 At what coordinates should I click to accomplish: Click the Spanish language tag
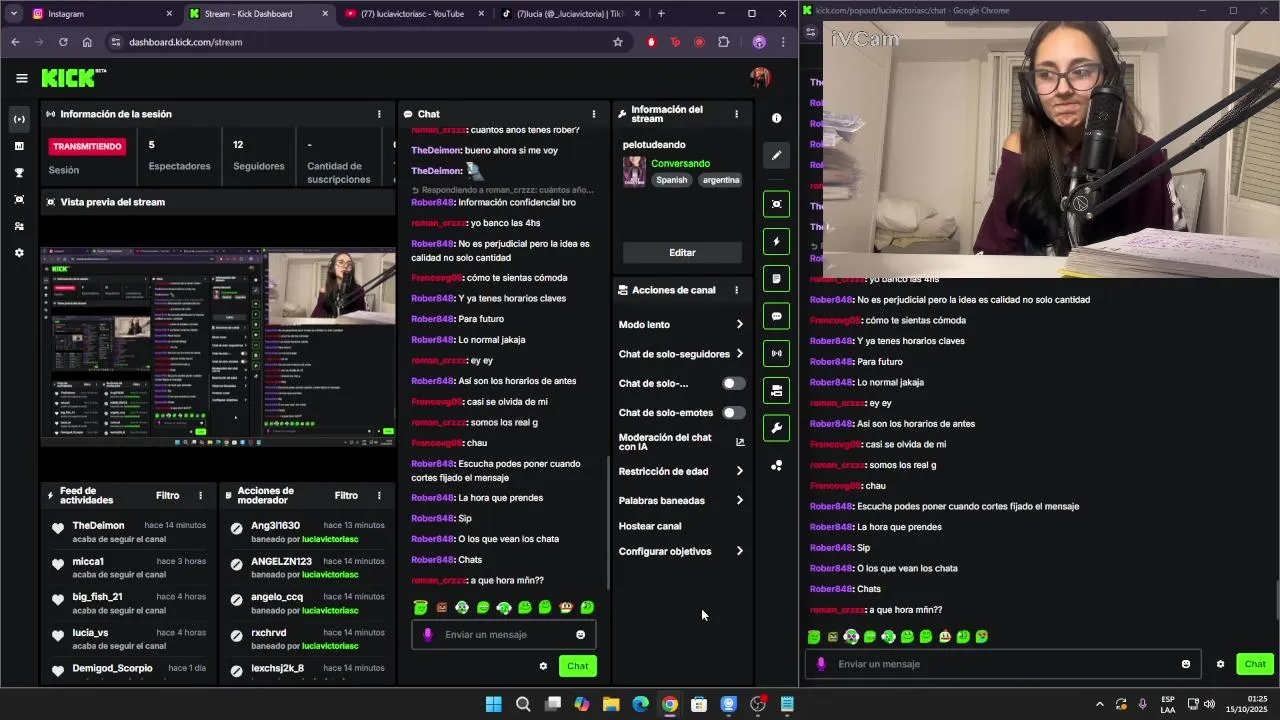click(x=672, y=180)
